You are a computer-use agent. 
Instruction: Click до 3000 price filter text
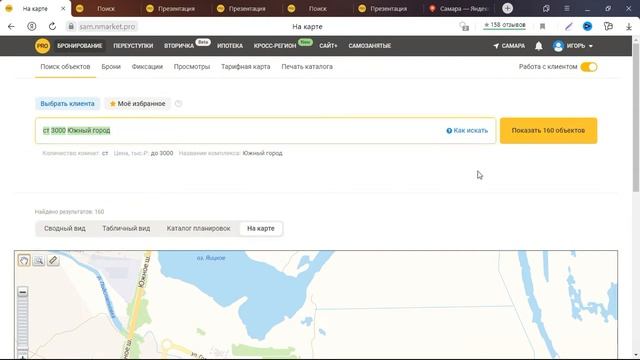coord(162,153)
